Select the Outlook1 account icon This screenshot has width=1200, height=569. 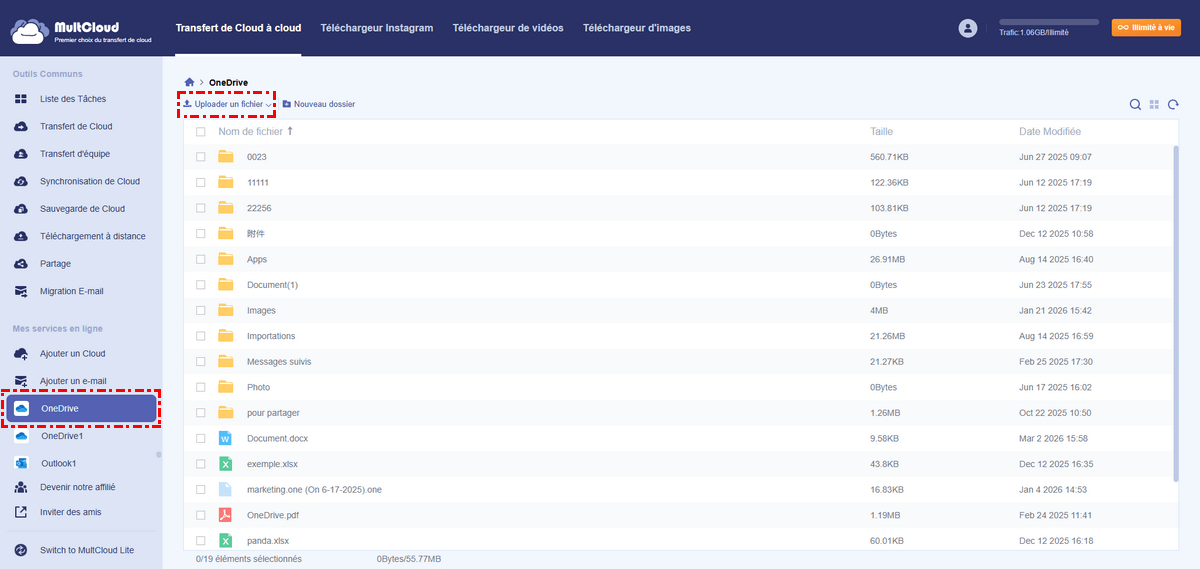coord(21,464)
